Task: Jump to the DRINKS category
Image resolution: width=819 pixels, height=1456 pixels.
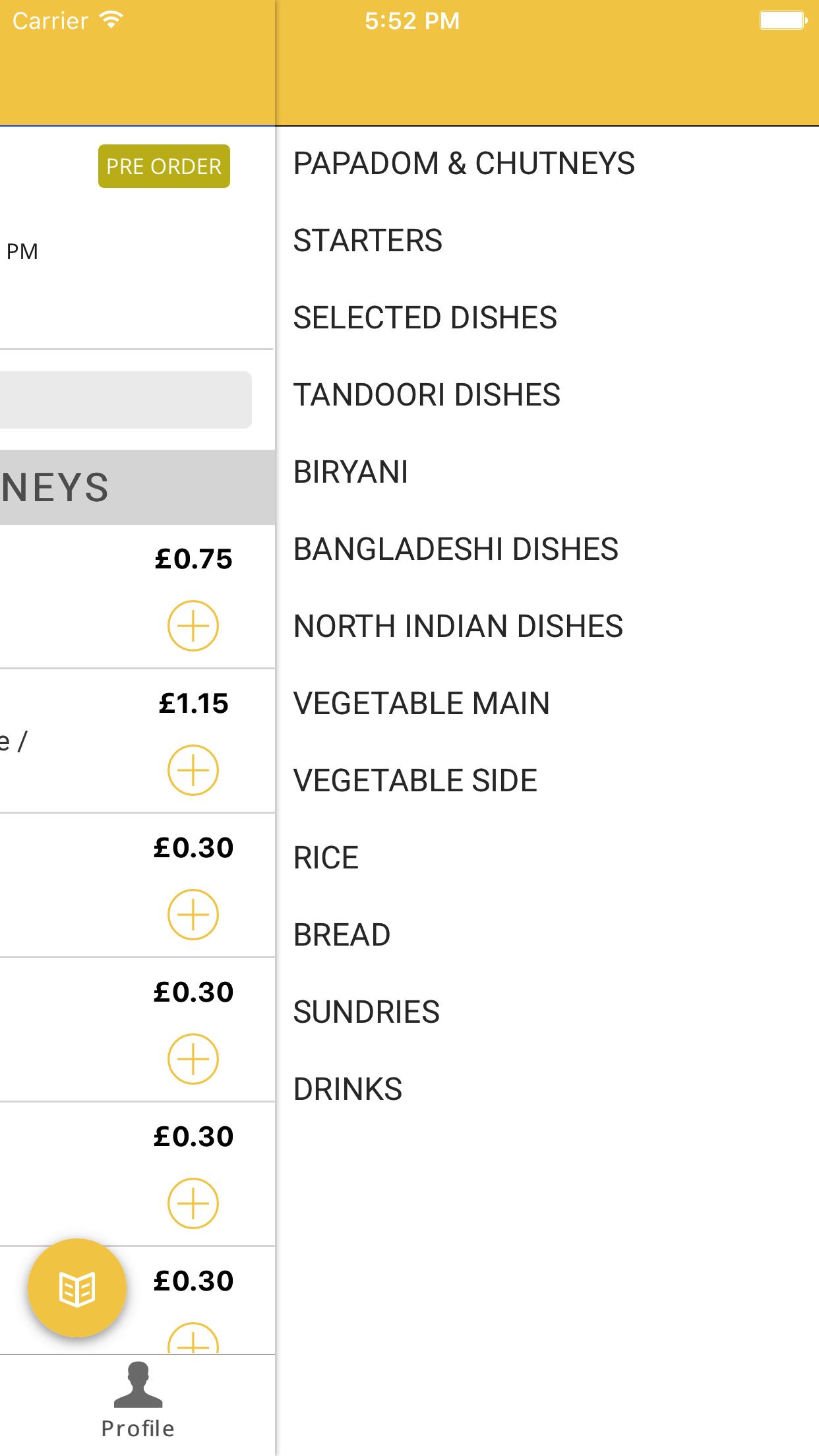Action: point(348,1089)
